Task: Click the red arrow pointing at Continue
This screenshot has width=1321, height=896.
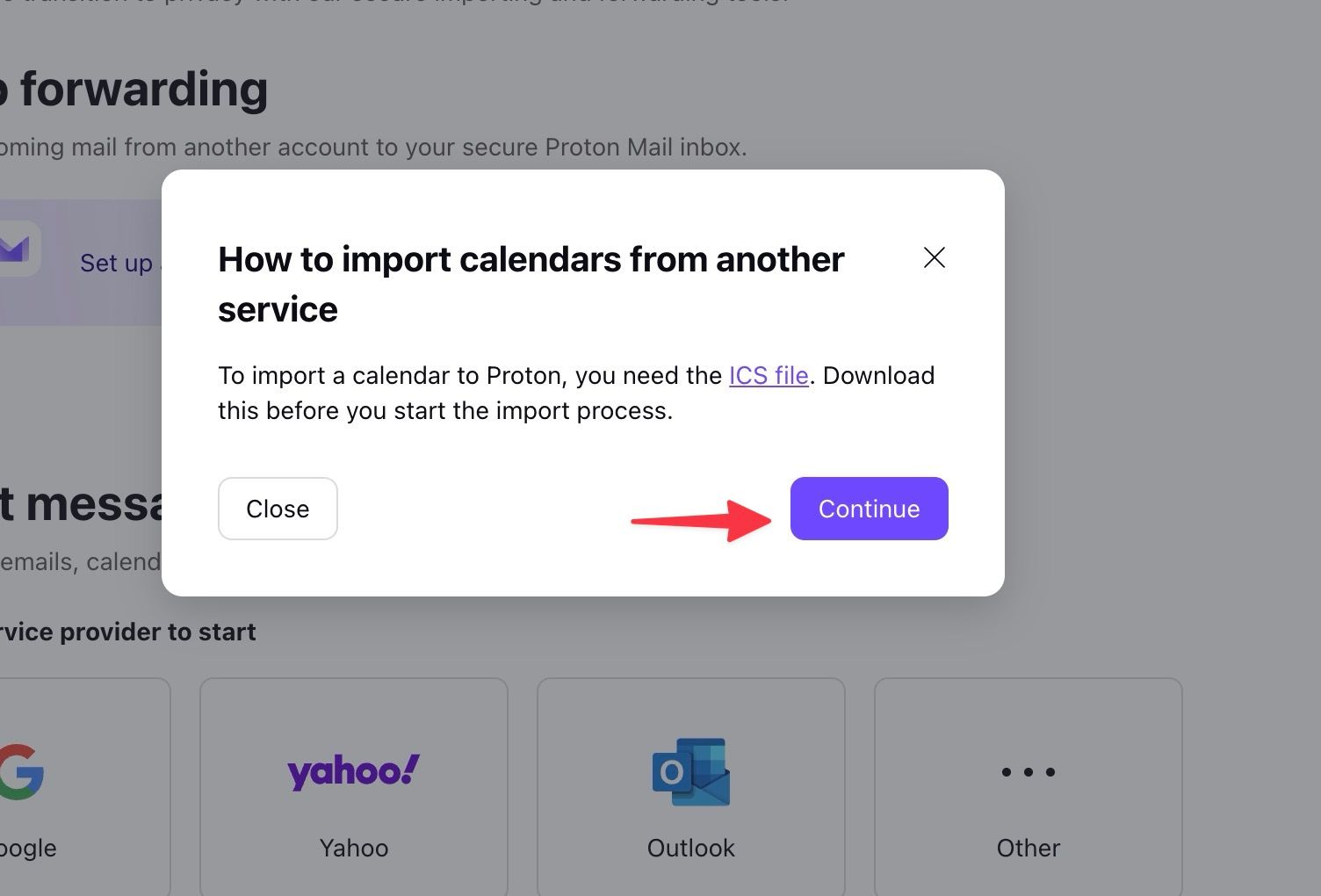Action: click(701, 520)
